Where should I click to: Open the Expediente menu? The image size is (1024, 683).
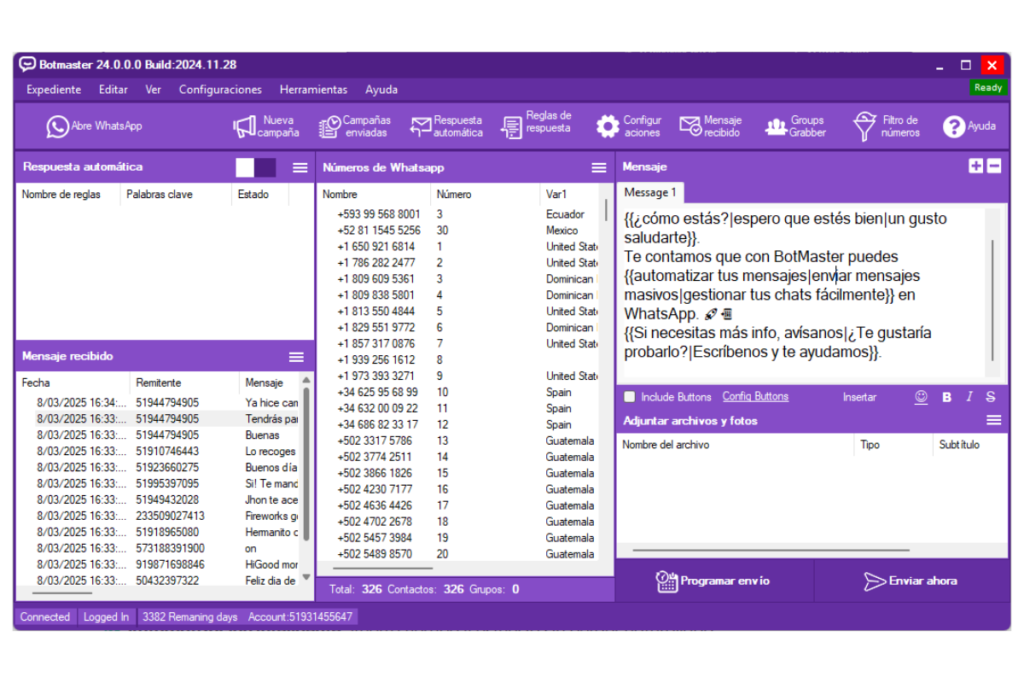(54, 89)
